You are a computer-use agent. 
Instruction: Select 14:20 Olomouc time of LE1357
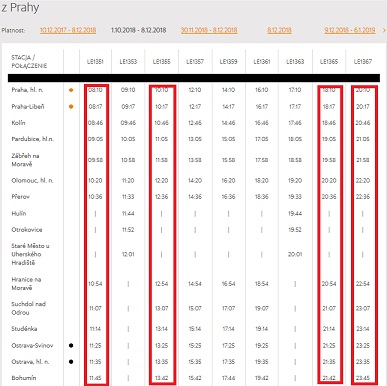195,180
